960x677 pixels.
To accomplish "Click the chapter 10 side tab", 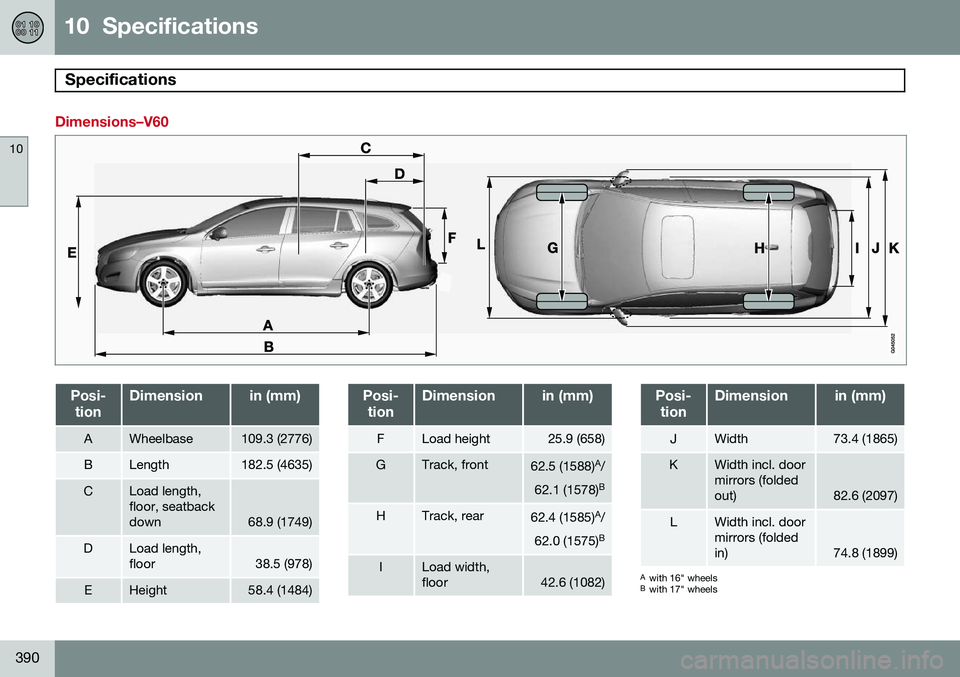I will (x=14, y=171).
